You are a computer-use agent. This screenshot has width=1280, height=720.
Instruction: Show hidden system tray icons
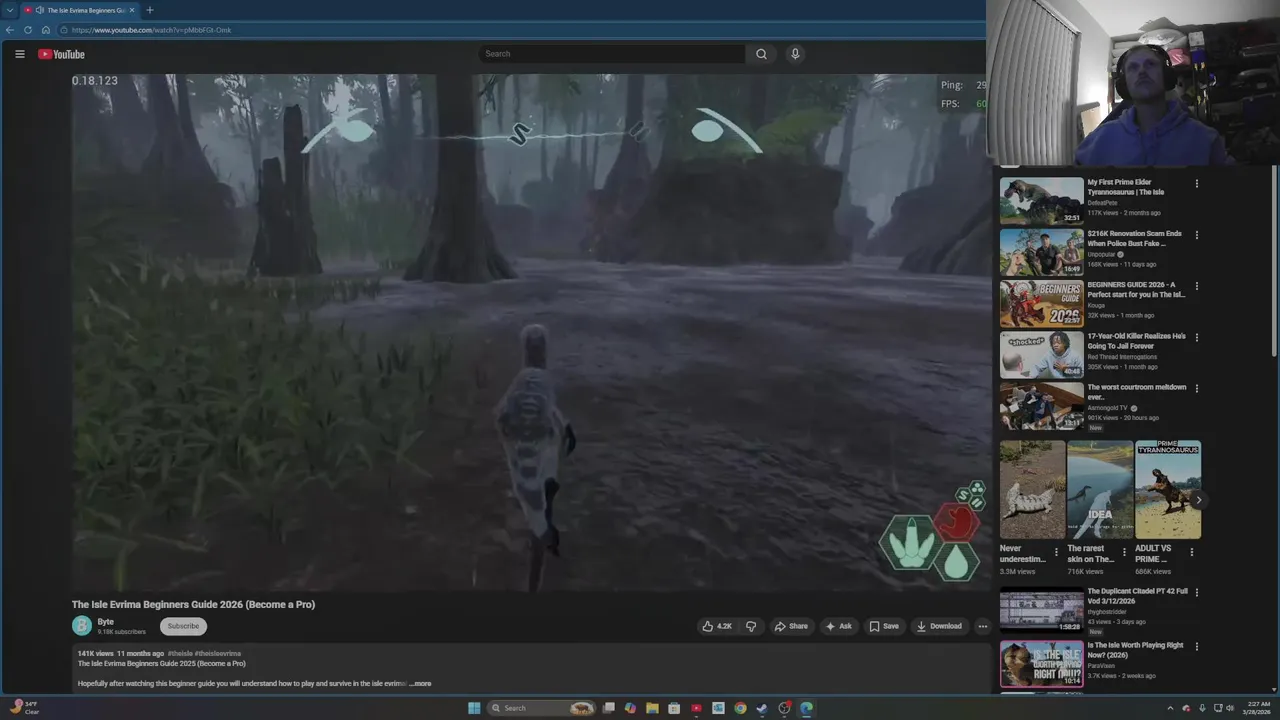click(1170, 708)
